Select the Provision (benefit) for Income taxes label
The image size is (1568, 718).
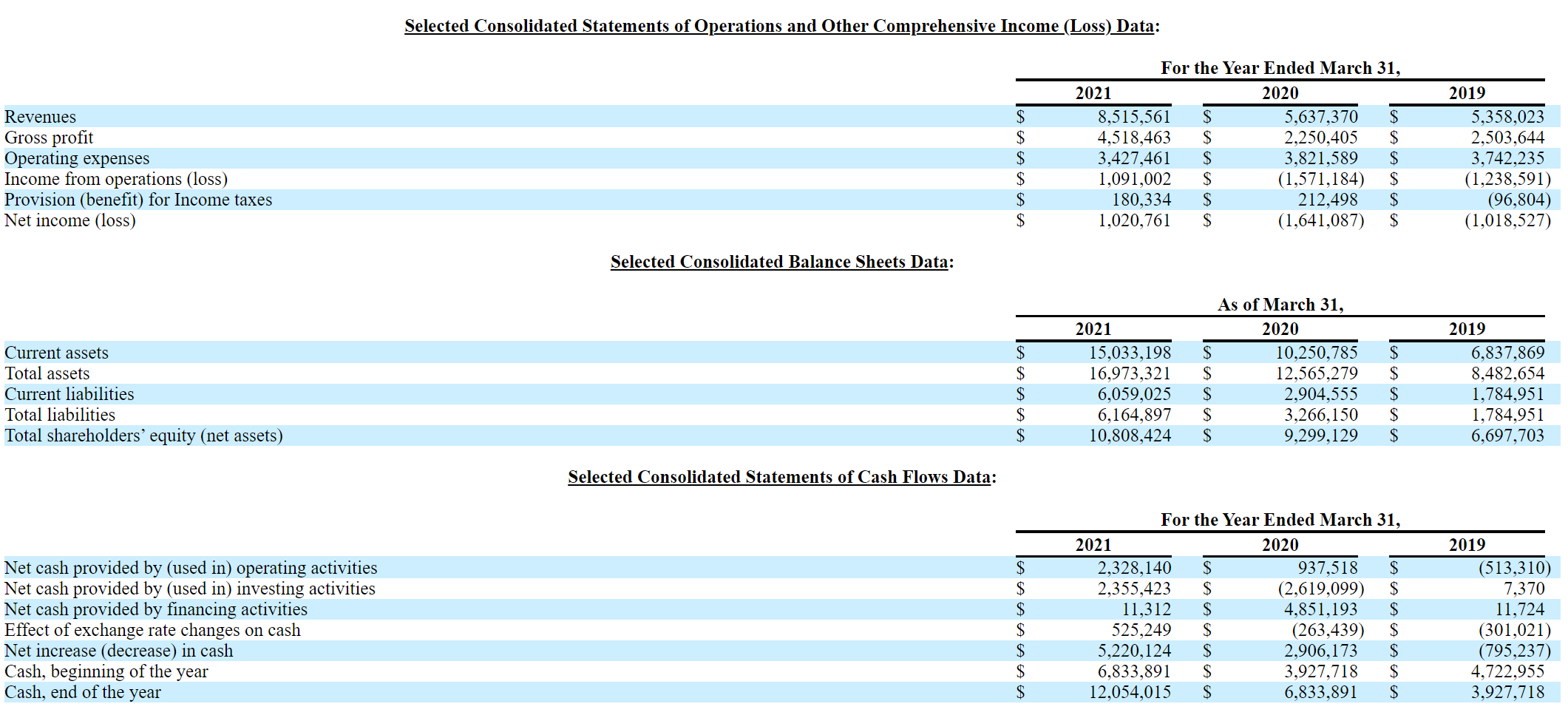tap(138, 200)
